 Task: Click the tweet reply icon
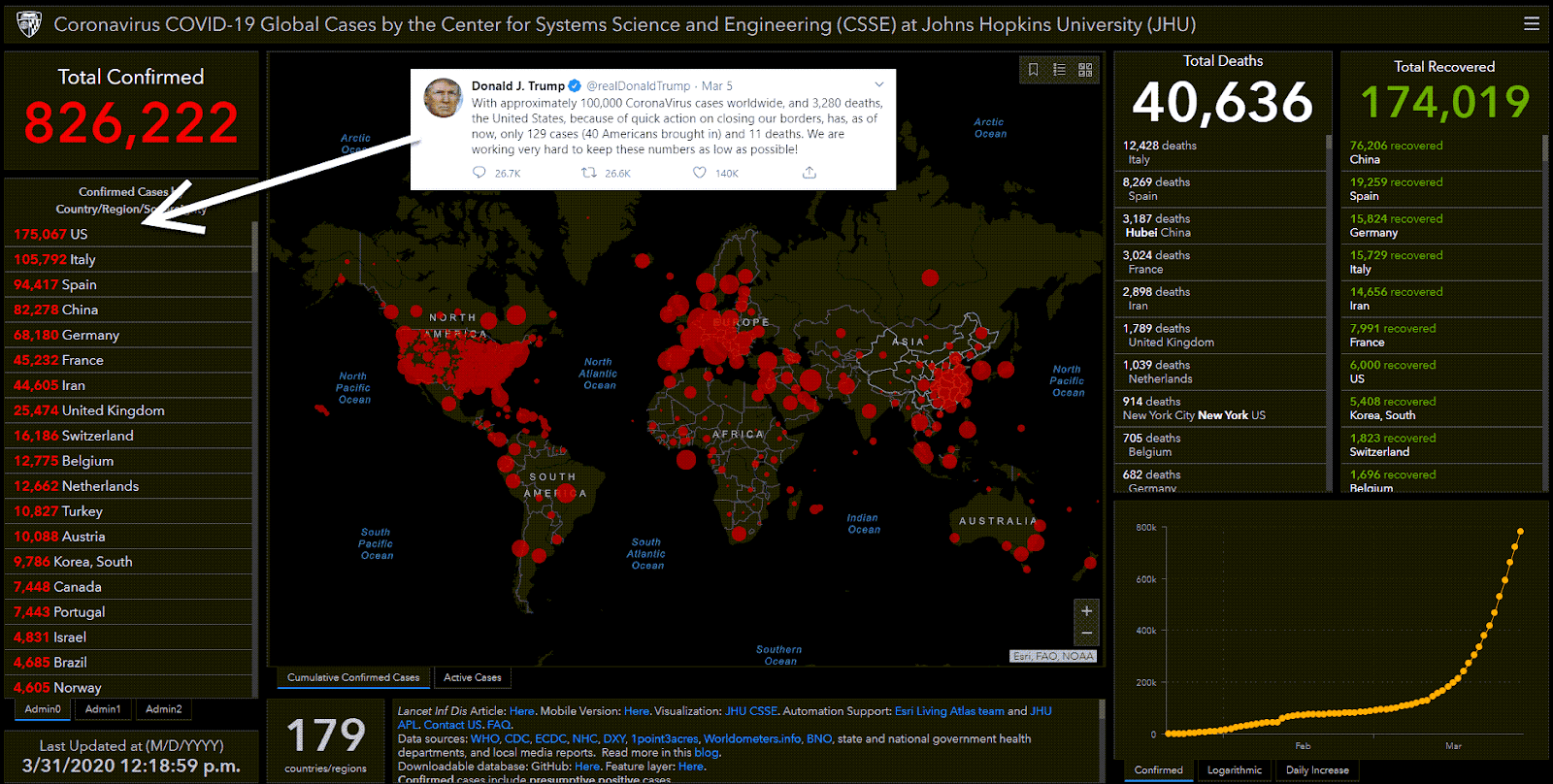click(479, 173)
